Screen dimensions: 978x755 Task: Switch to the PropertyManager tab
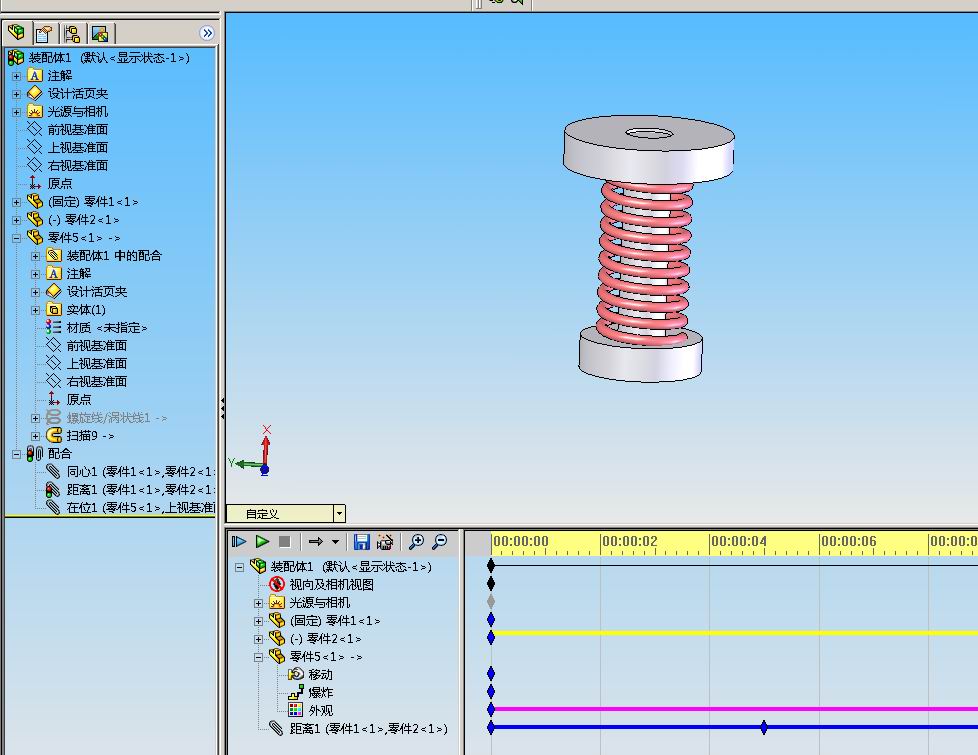[x=44, y=33]
